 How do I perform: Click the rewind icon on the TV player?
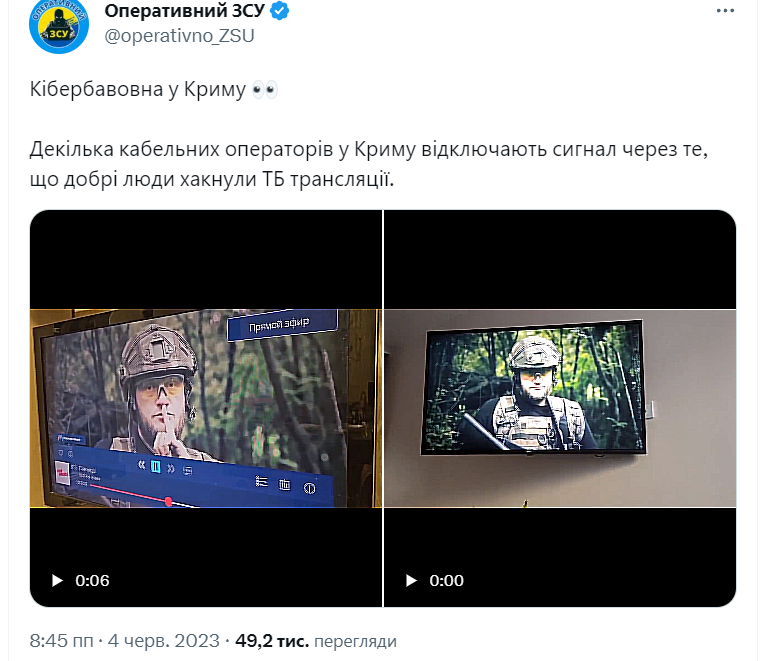tap(141, 464)
